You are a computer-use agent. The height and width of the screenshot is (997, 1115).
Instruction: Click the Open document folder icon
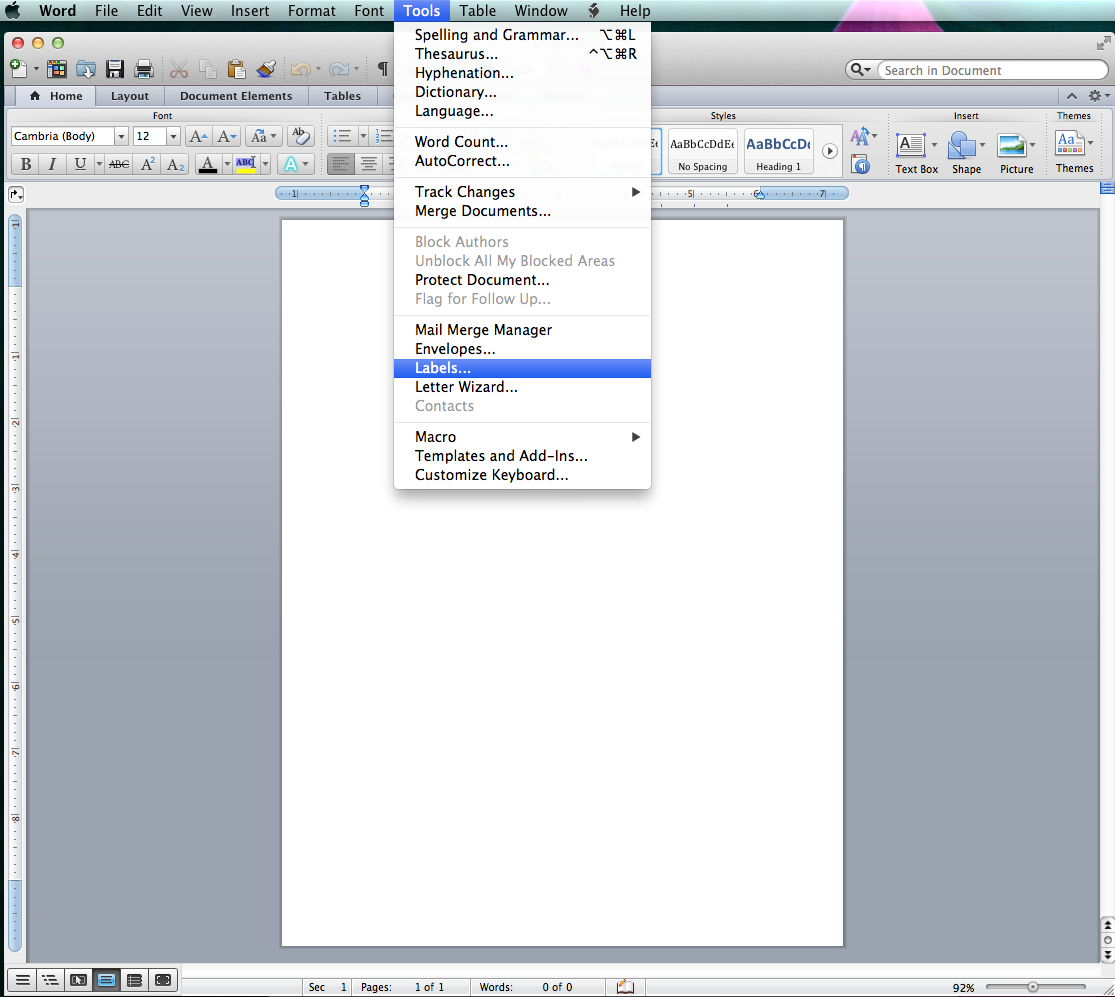point(85,69)
